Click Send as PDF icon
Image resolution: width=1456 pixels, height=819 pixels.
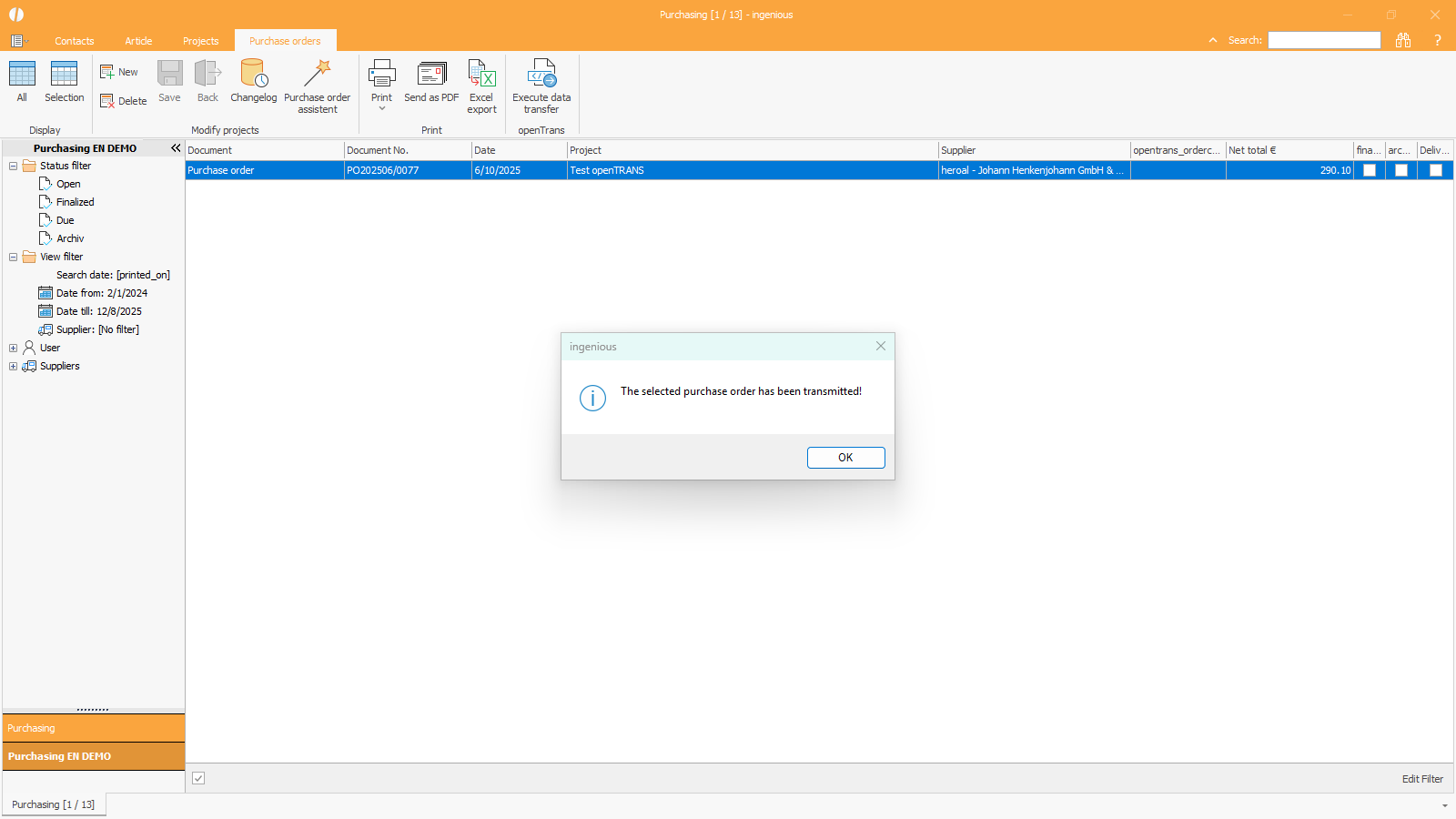tap(431, 74)
